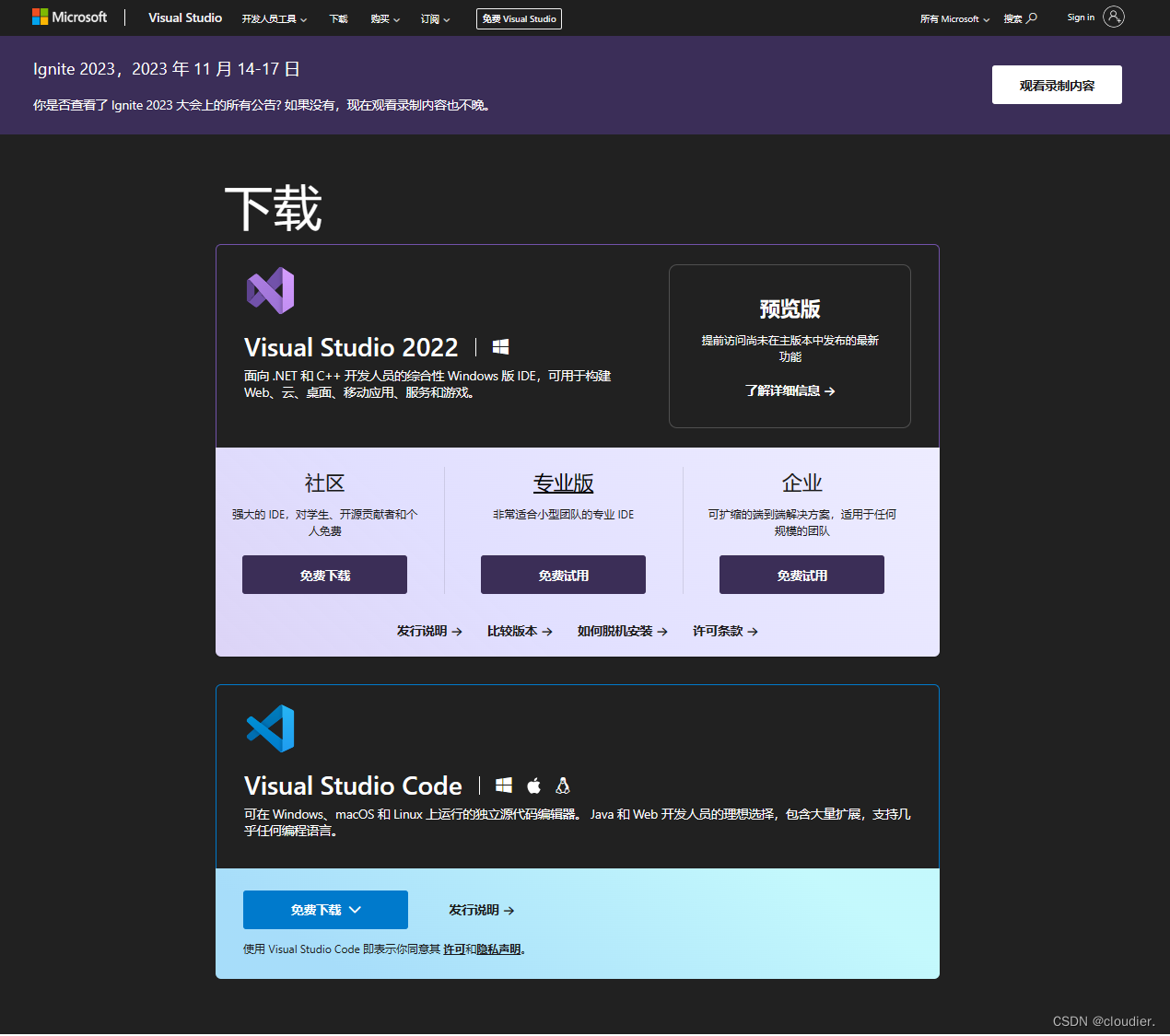
Task: Open the 社区 heading link
Action: point(324,483)
